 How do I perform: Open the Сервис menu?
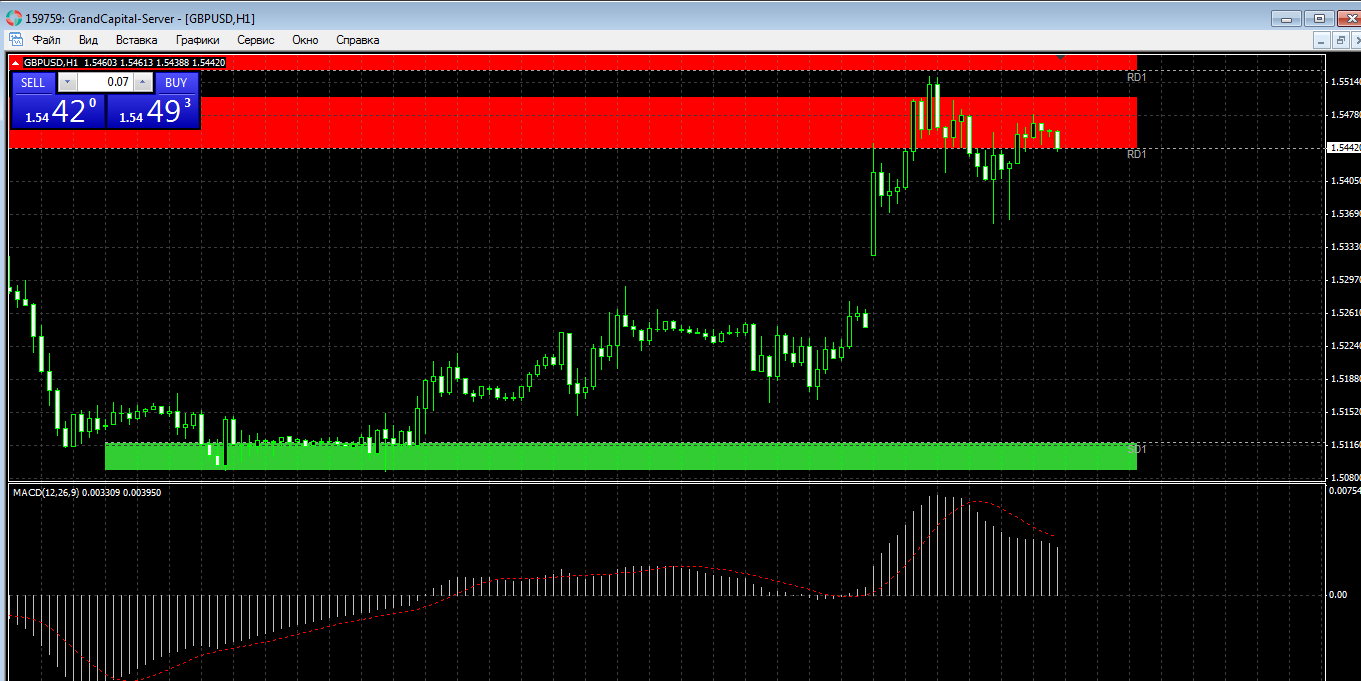tap(256, 40)
